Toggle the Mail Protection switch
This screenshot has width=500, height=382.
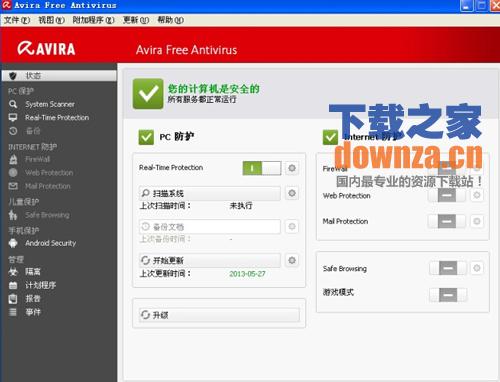tap(447, 221)
